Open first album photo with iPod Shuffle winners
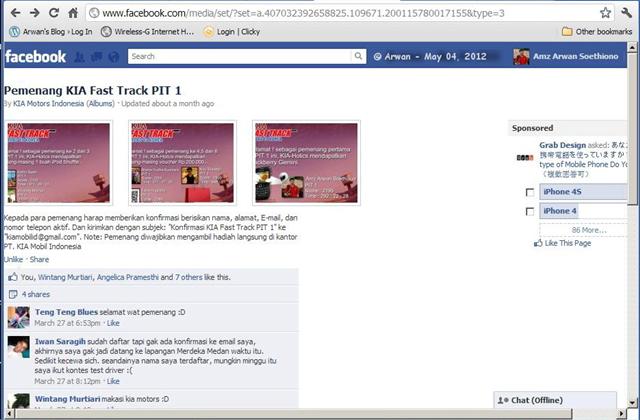The height and width of the screenshot is (420, 640). pos(58,163)
